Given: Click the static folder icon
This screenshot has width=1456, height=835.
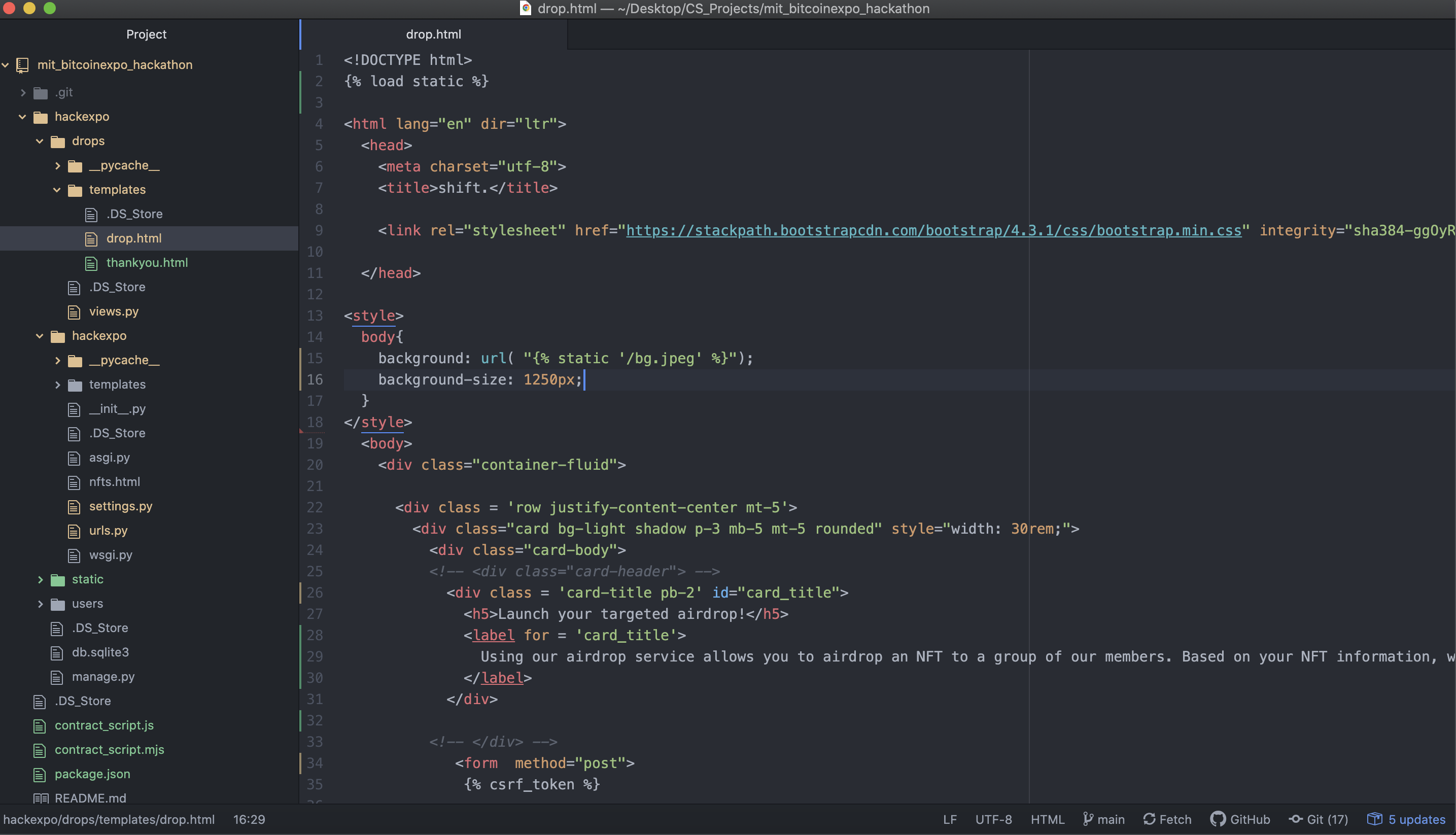Looking at the screenshot, I should [x=57, y=579].
